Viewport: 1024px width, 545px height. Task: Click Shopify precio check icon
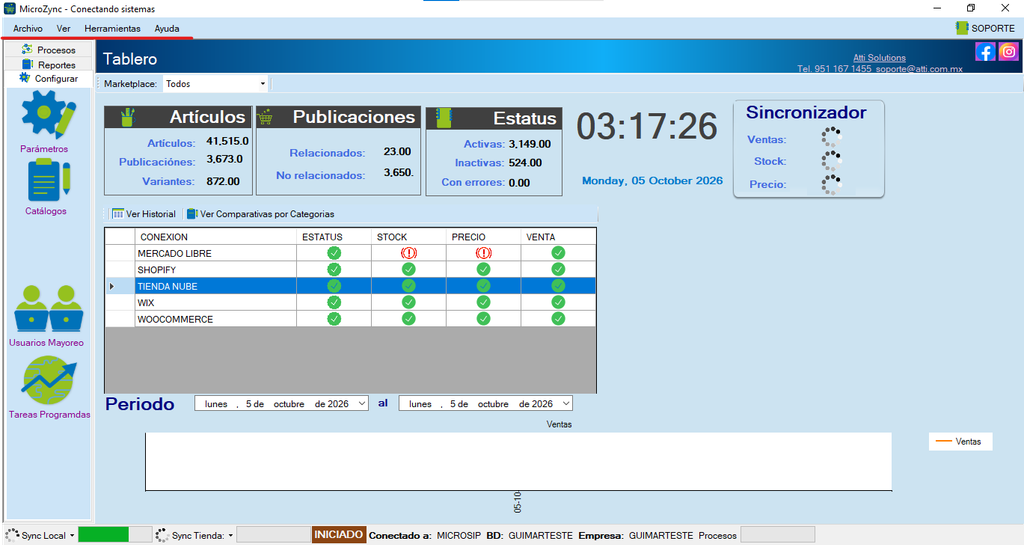pyautogui.click(x=483, y=270)
